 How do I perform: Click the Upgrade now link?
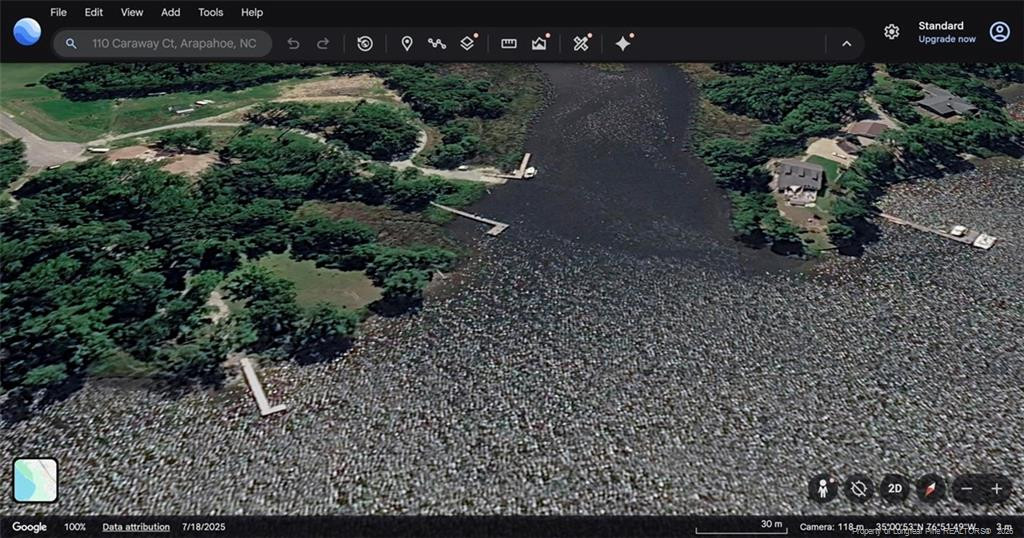(x=946, y=39)
